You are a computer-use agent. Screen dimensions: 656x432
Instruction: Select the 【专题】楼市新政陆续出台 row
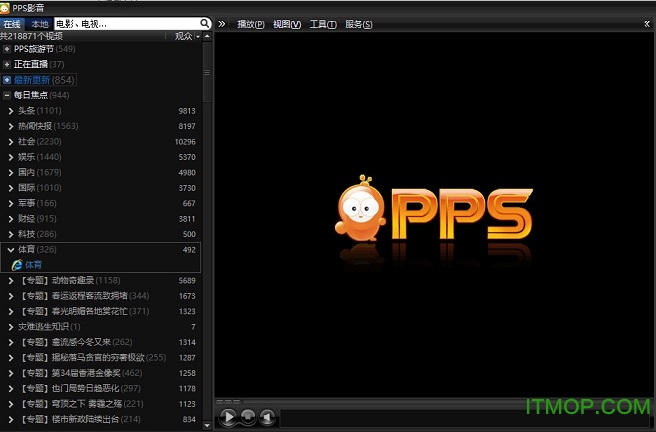100,419
